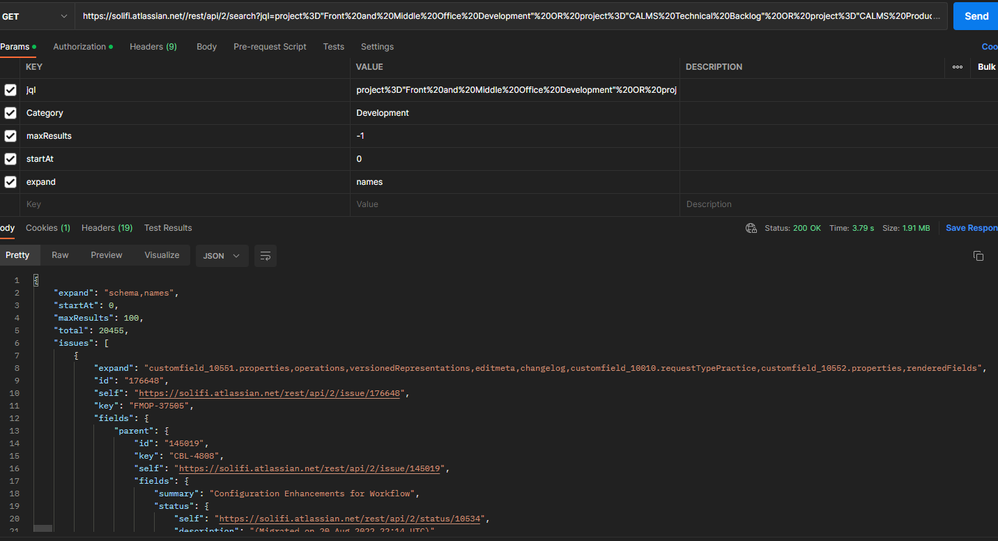Click the KEY column header

point(34,67)
